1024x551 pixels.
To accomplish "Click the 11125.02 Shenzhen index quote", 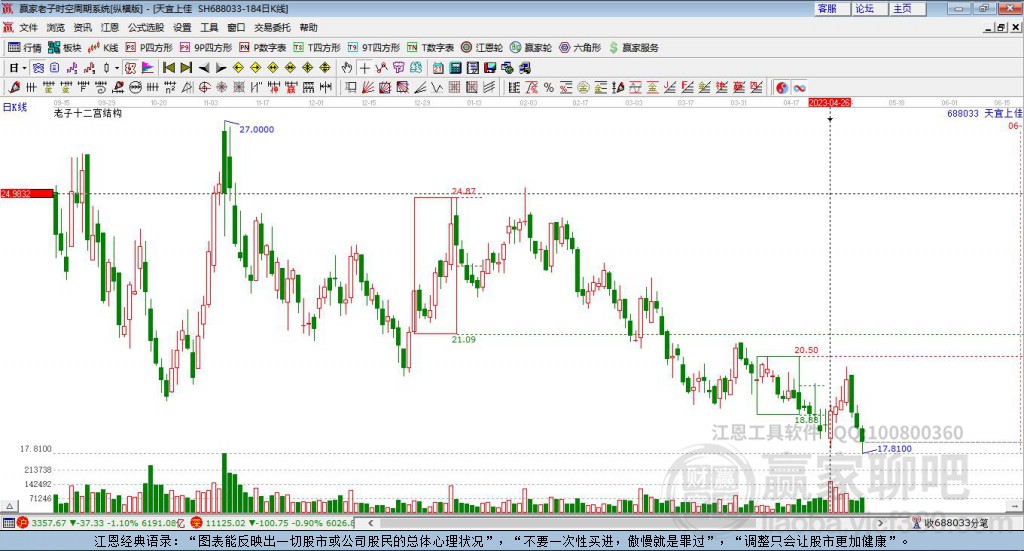I will click(x=225, y=523).
